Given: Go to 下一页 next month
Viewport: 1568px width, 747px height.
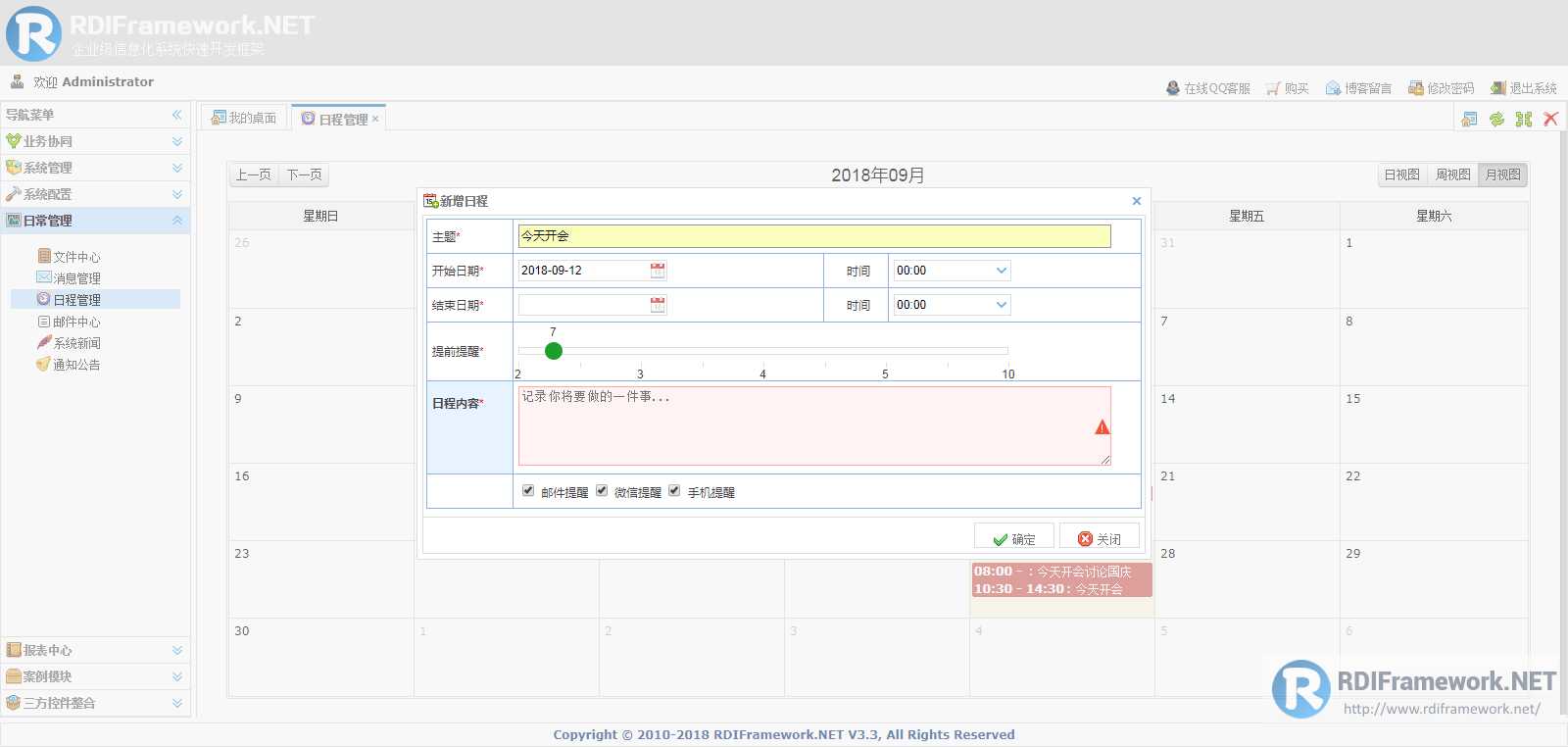Looking at the screenshot, I should tap(304, 174).
